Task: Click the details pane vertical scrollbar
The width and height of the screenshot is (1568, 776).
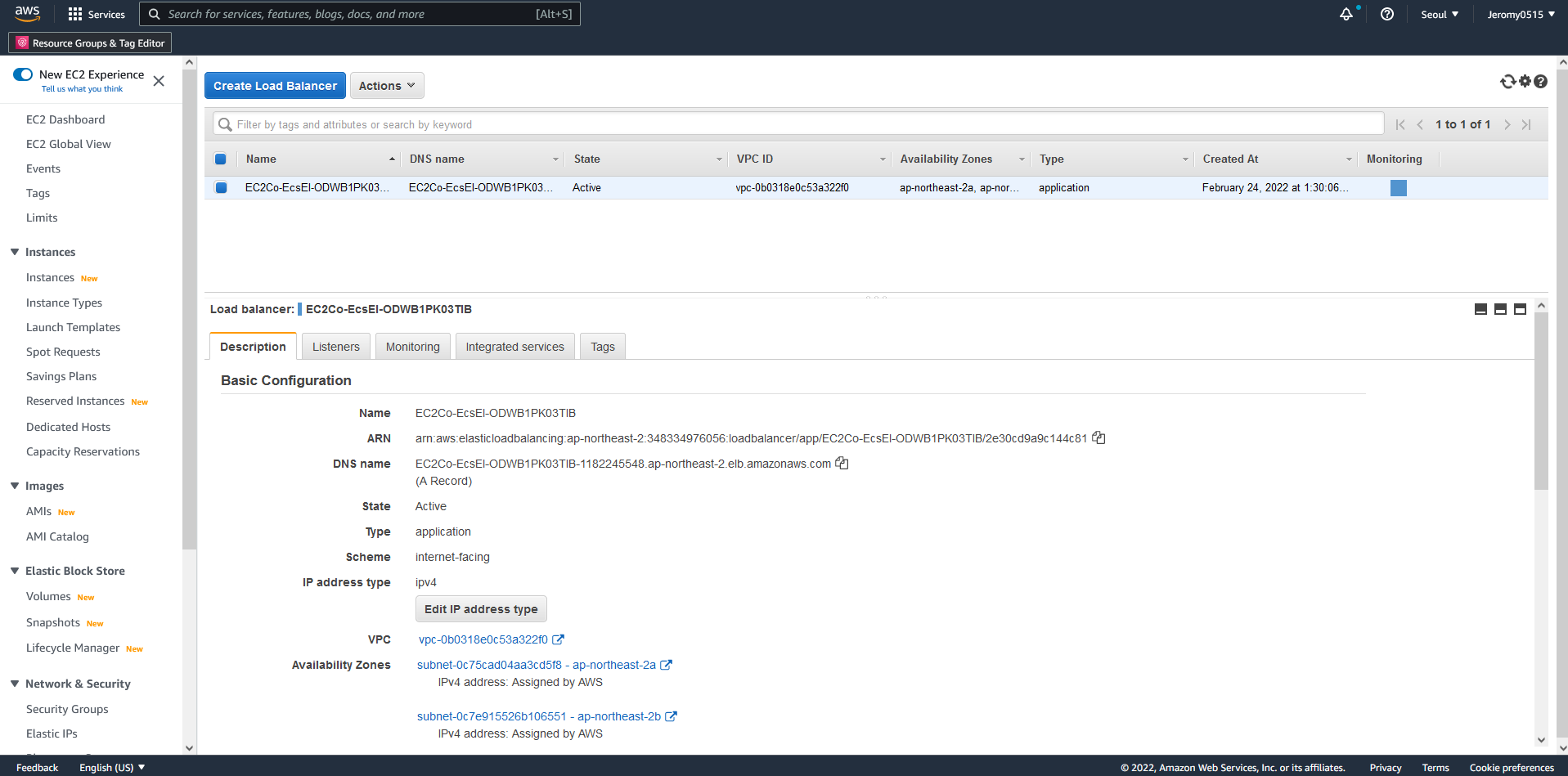Action: [1541, 401]
